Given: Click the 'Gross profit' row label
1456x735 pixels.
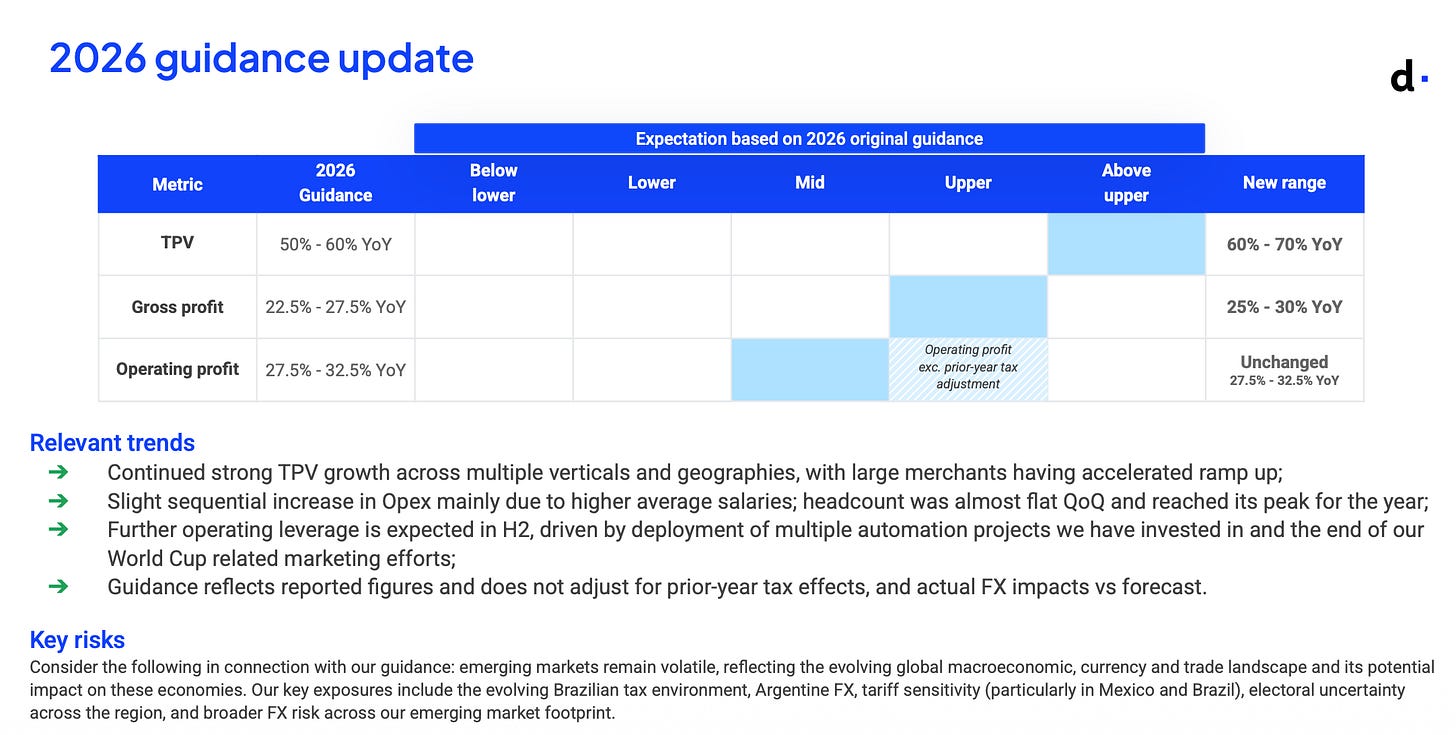Looking at the screenshot, I should point(177,307).
